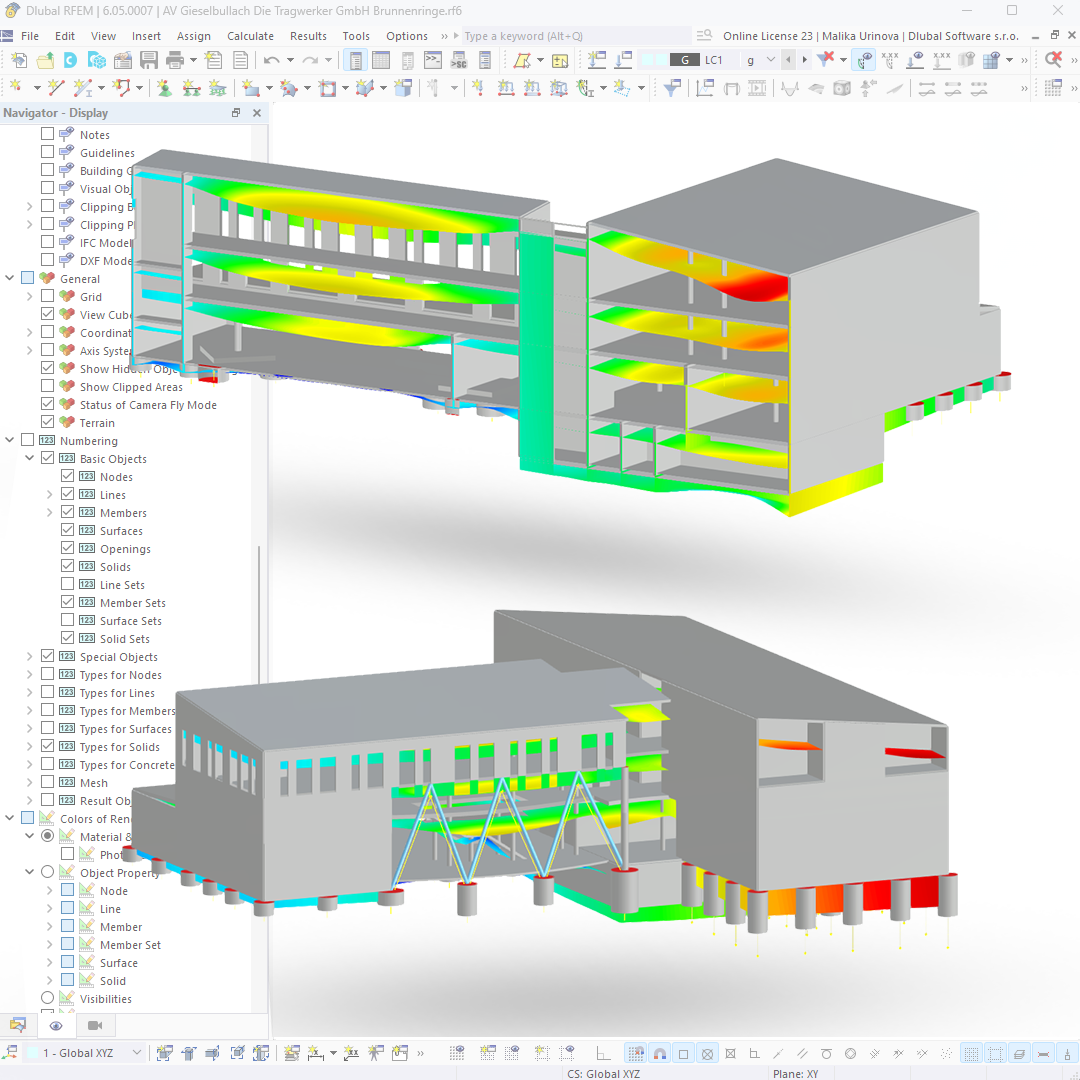Image resolution: width=1080 pixels, height=1080 pixels.
Task: Enable Line Sets numbering
Action: tap(68, 583)
